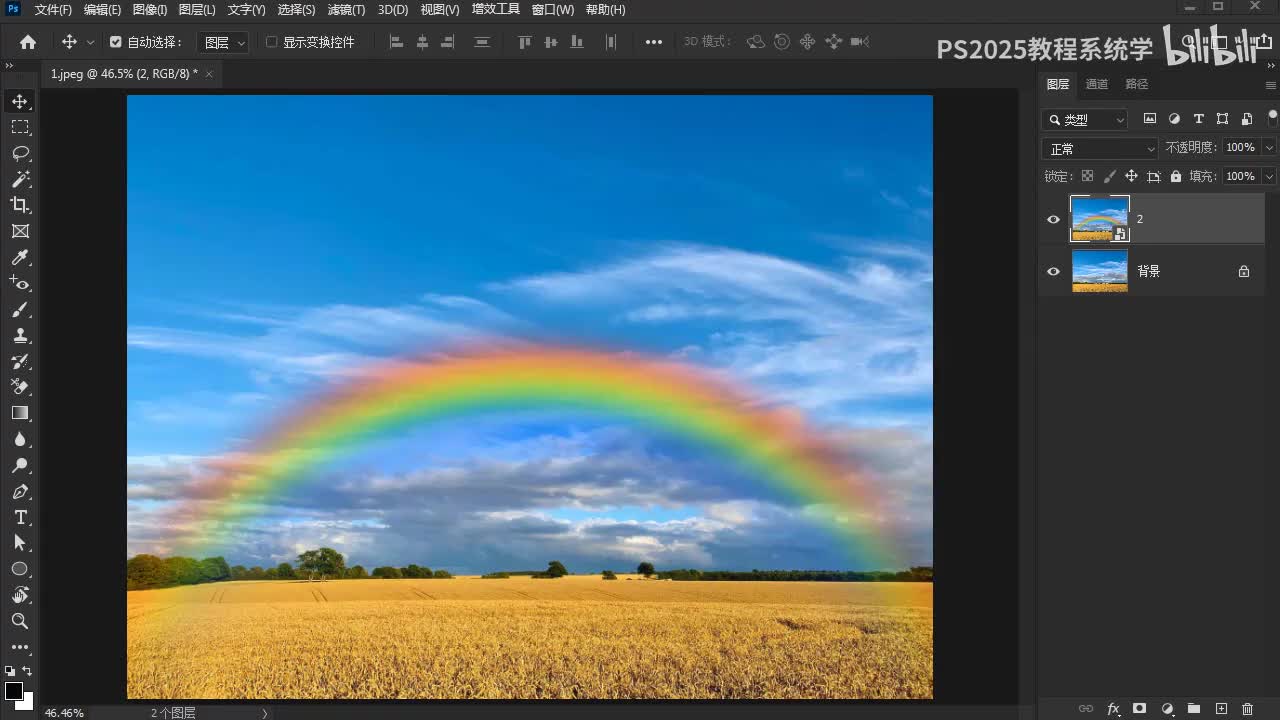Select the History Brush tool

click(x=20, y=361)
